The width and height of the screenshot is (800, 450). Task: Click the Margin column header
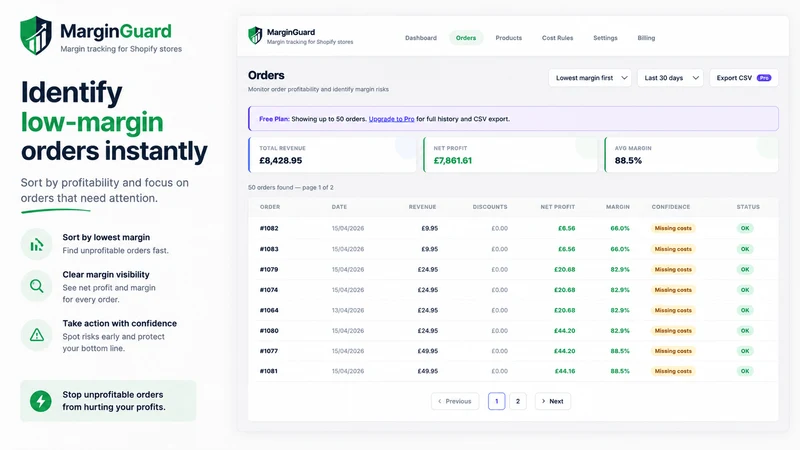(617, 207)
